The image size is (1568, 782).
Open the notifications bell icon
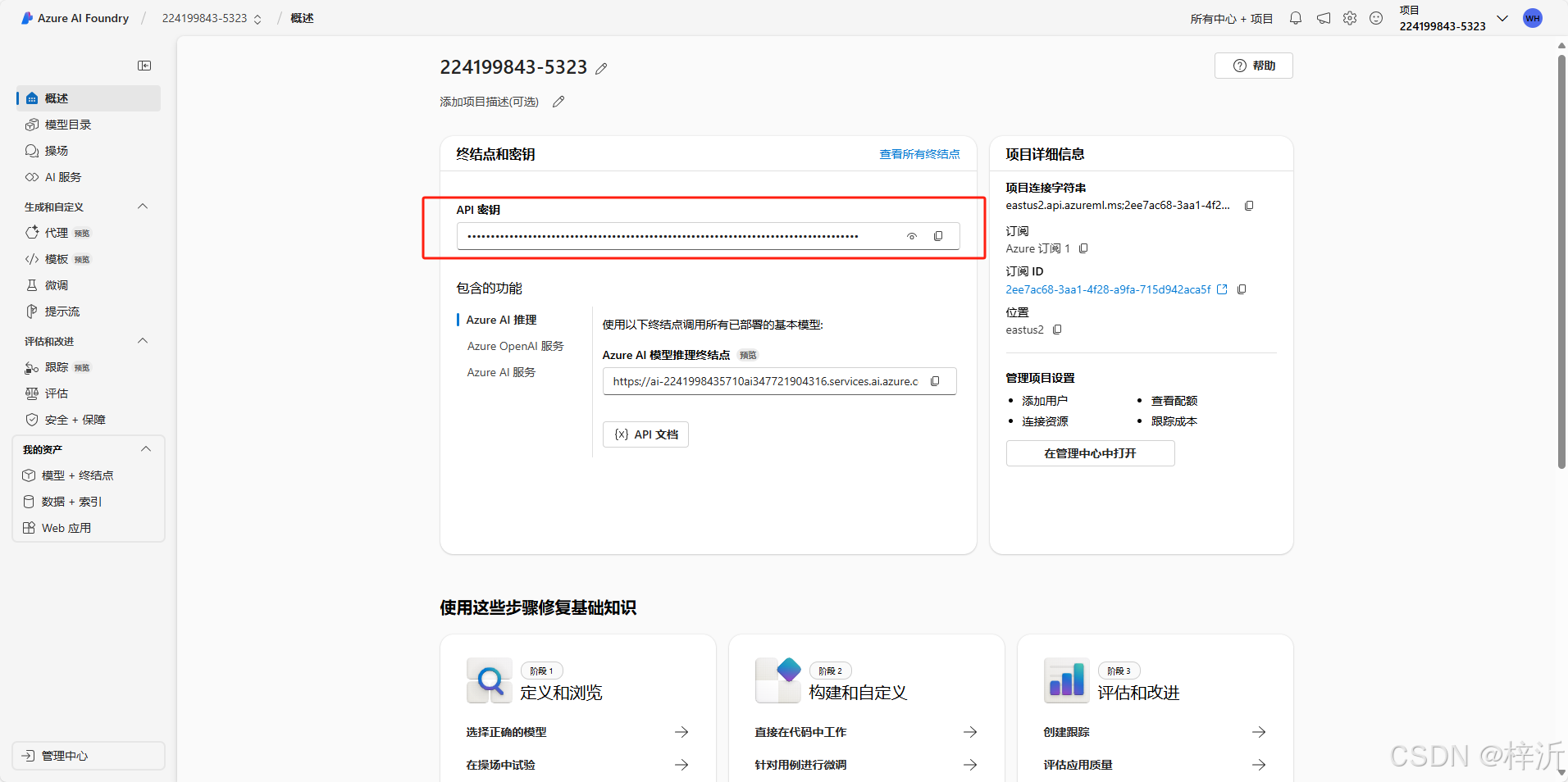click(x=1296, y=18)
